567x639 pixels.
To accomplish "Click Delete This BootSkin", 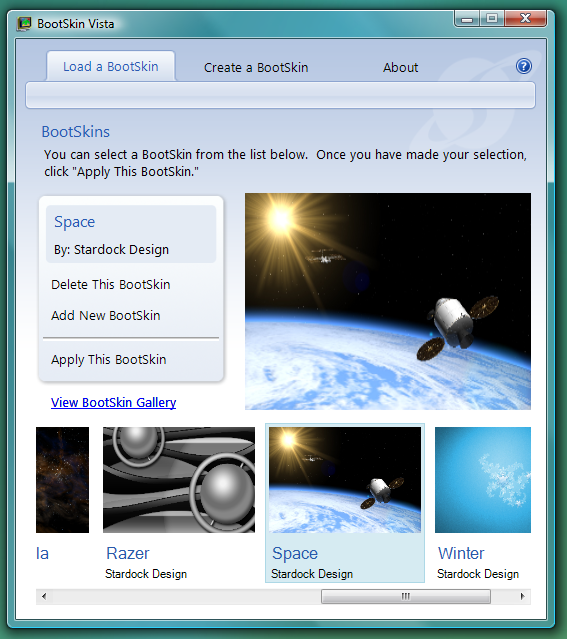I will click(110, 284).
